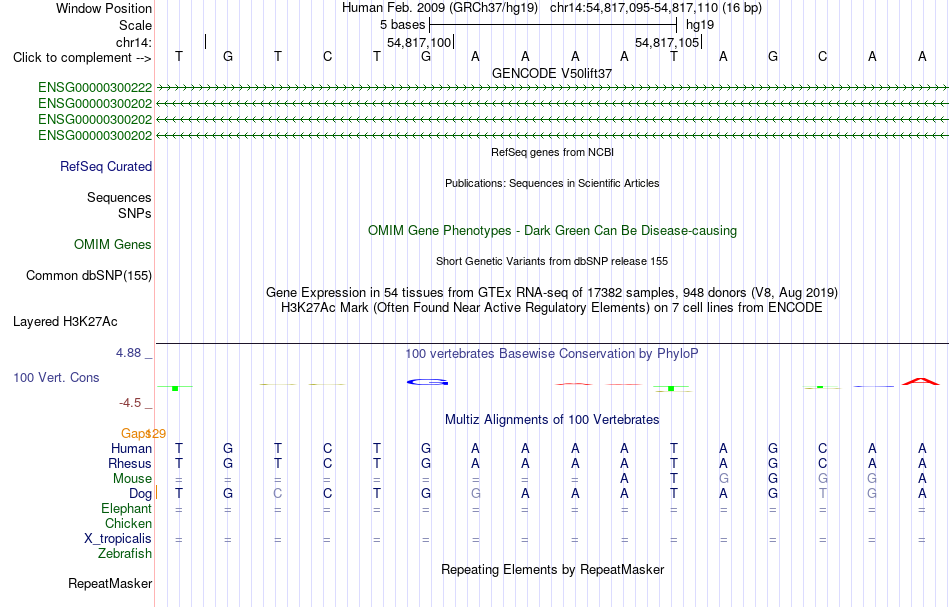950x607 pixels.
Task: Click the OMIM Gene Phenotypes track title
Action: click(552, 230)
